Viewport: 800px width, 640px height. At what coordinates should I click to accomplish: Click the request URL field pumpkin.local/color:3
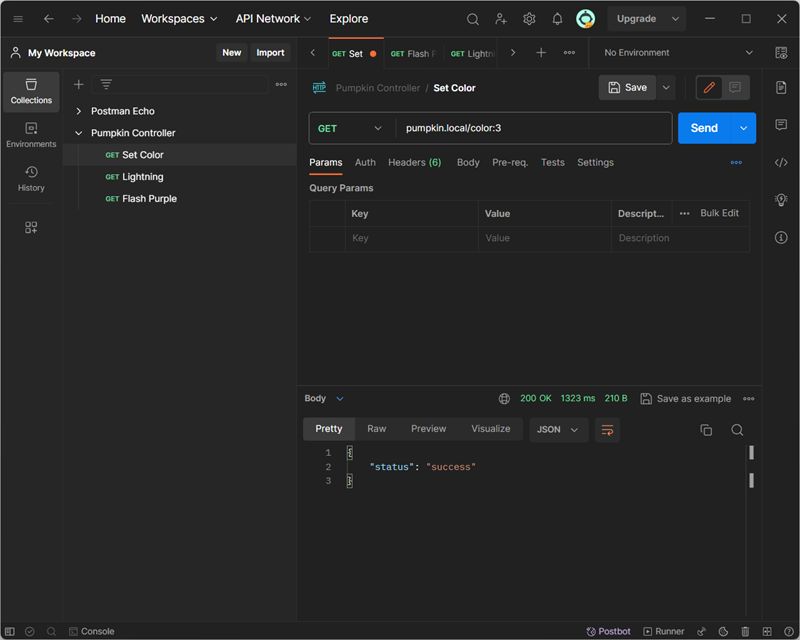(533, 129)
